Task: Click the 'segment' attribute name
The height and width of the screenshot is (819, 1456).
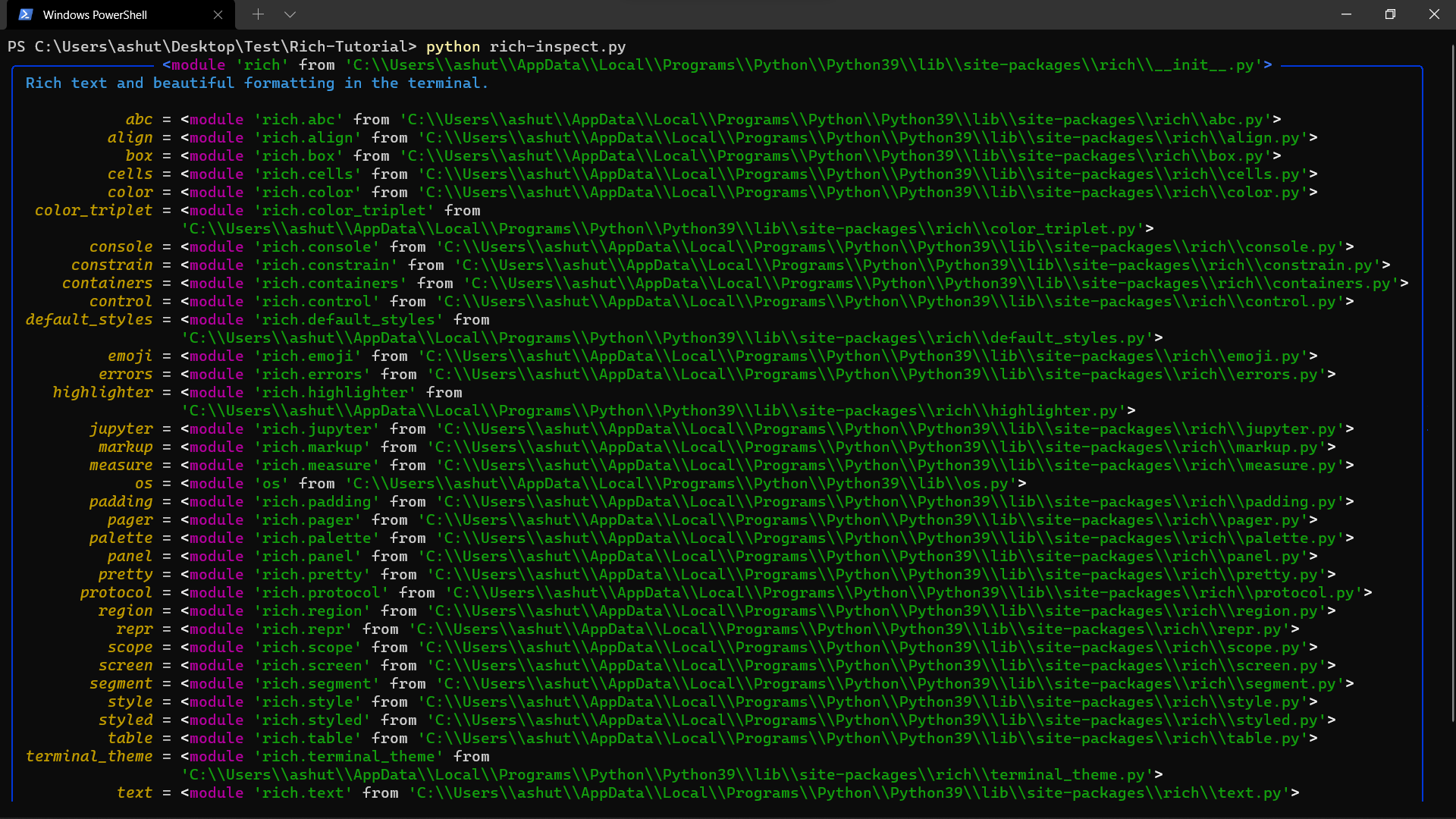Action: (x=121, y=684)
